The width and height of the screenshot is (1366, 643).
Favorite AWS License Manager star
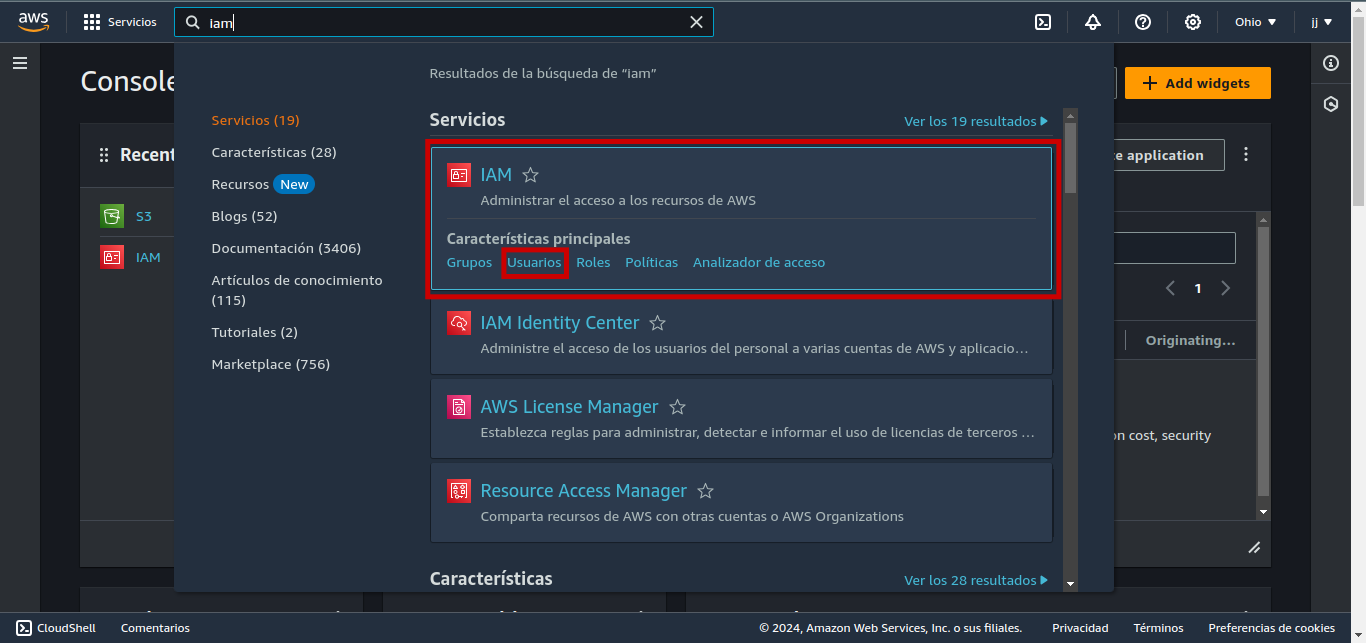tap(677, 407)
